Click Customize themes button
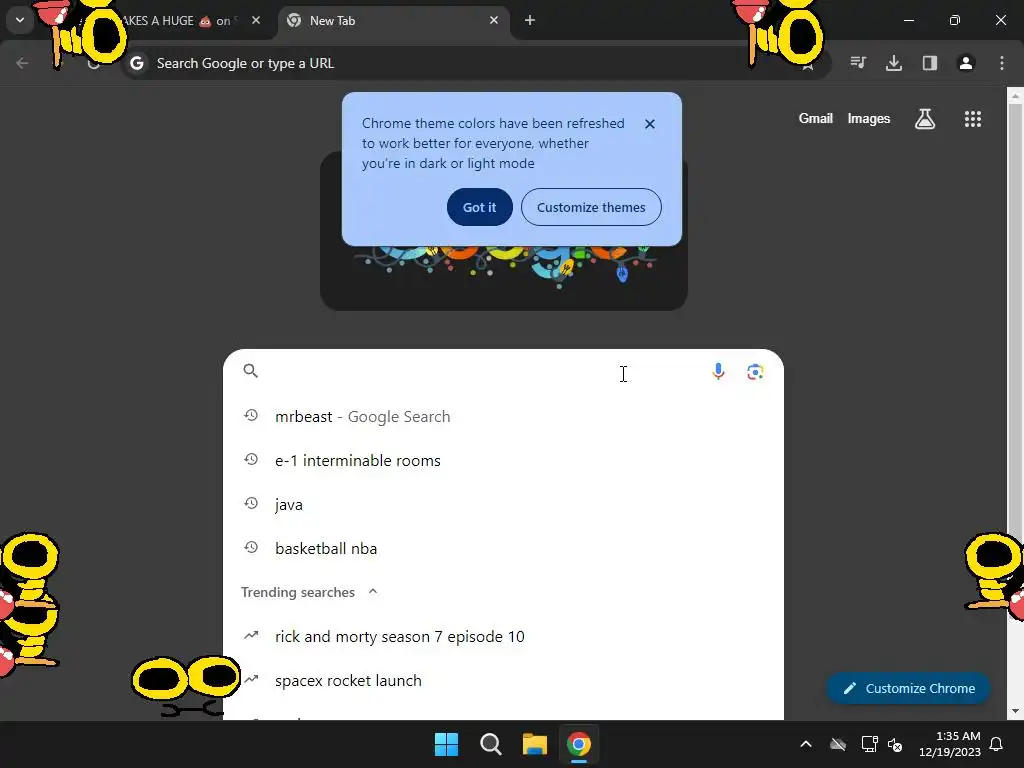 click(591, 207)
